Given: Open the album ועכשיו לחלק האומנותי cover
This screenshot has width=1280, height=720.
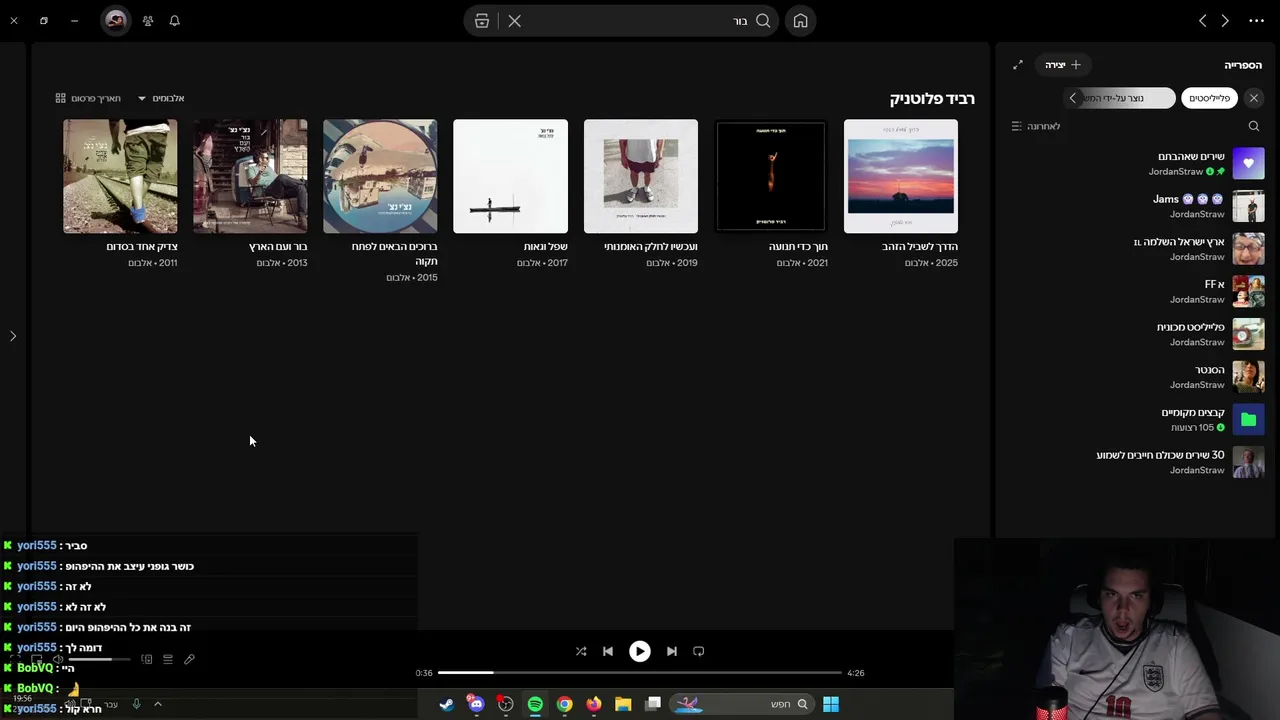Looking at the screenshot, I should click(x=641, y=176).
